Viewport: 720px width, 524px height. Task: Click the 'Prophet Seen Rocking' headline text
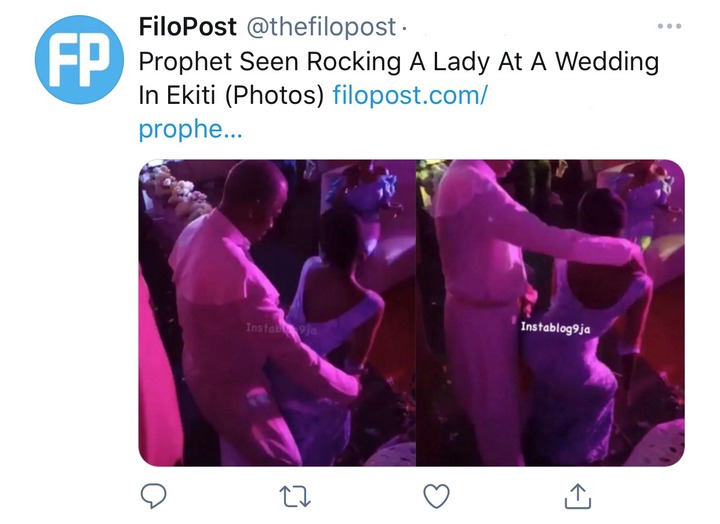point(270,62)
